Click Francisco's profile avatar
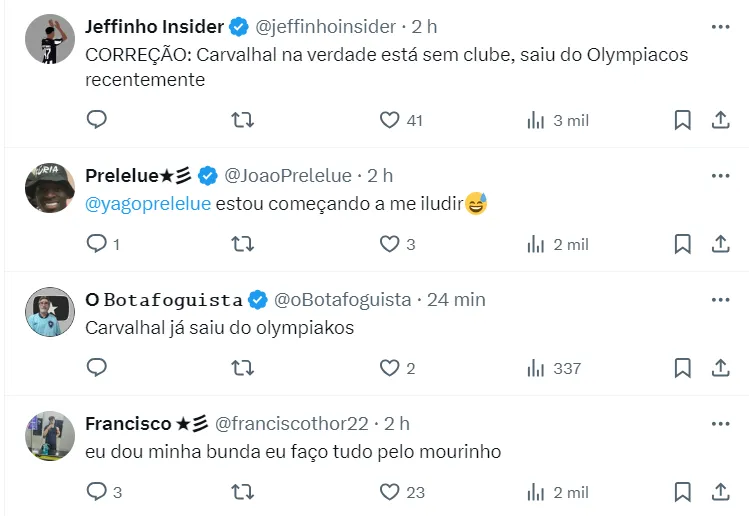Image resolution: width=749 pixels, height=516 pixels. click(50, 436)
